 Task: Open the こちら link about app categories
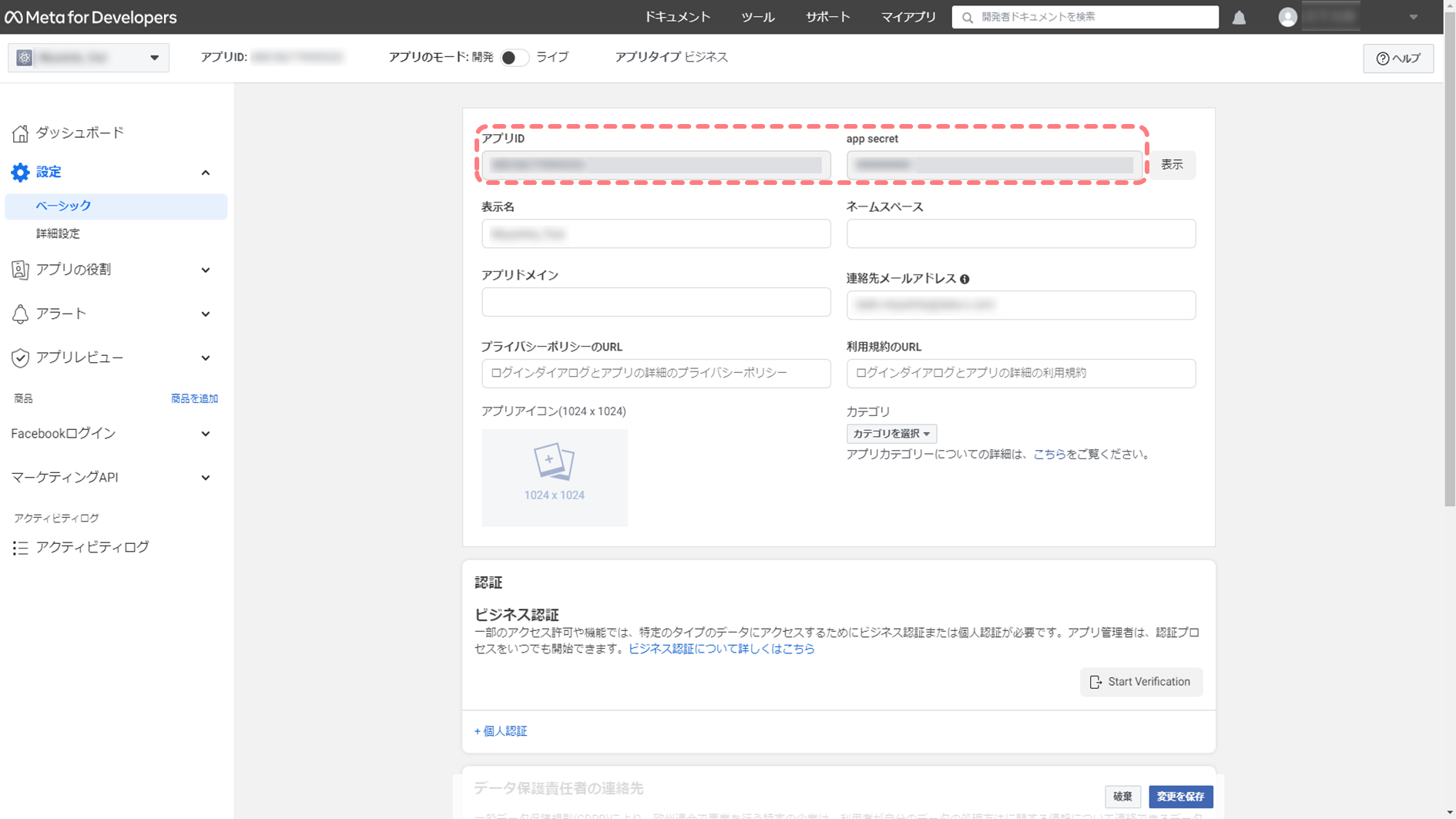[1049, 455]
